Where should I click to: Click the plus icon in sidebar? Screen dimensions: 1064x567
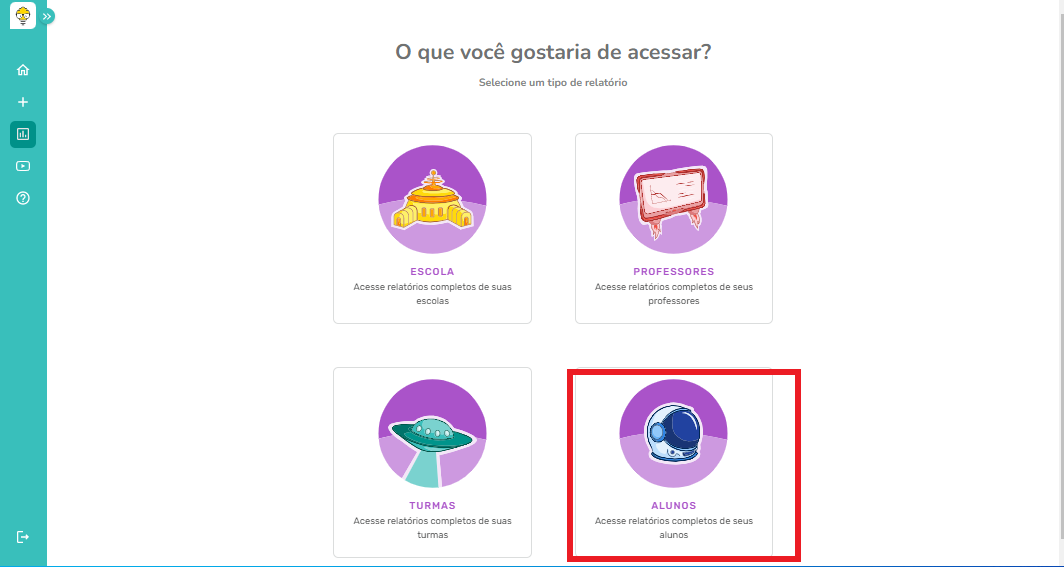(x=23, y=102)
